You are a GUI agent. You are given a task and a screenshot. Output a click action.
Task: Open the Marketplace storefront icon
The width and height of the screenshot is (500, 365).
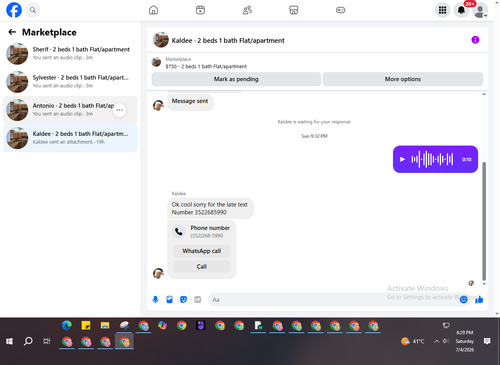point(294,10)
